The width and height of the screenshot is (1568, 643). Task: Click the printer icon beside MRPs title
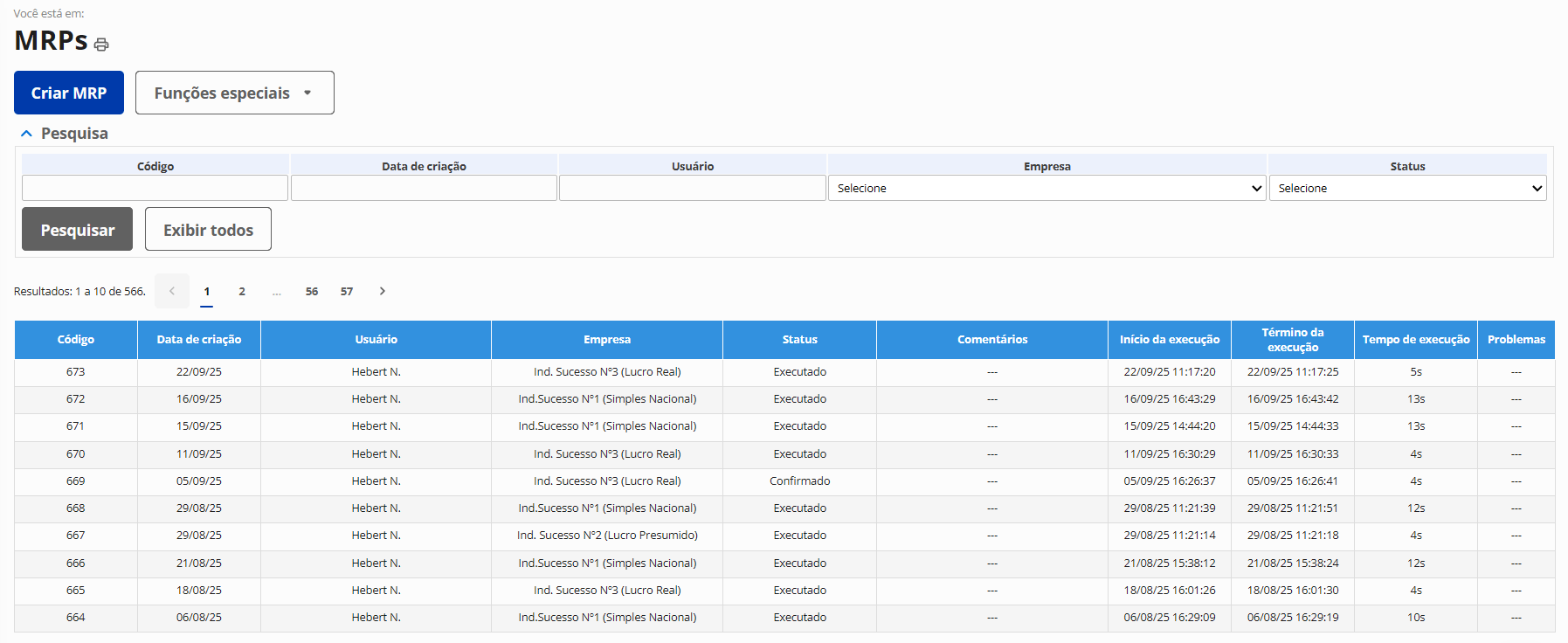101,45
